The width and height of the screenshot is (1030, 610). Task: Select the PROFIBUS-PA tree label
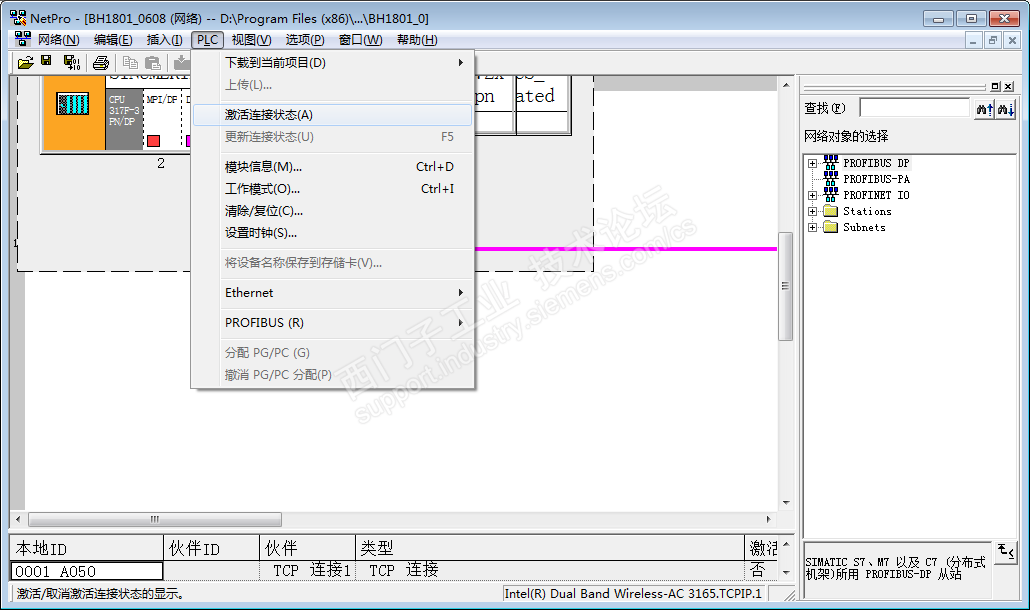point(876,179)
